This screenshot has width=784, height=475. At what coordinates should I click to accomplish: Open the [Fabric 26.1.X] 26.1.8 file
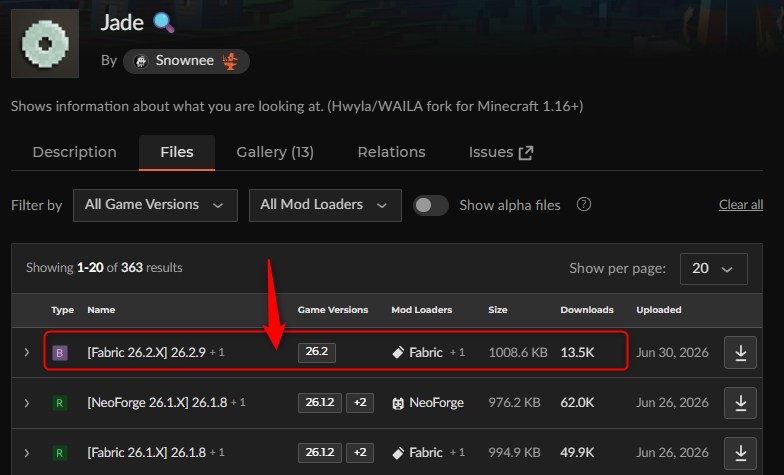pos(146,452)
